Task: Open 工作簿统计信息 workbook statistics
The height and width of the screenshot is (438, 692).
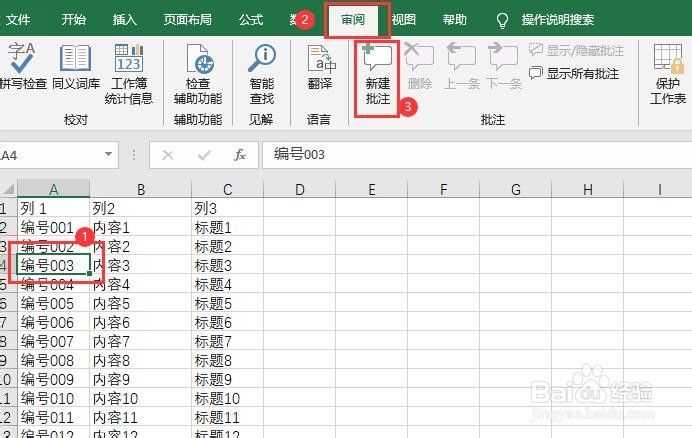Action: coord(128,73)
